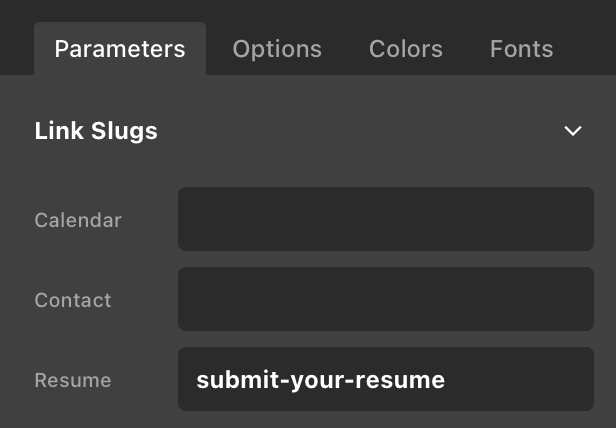Select the Parameters tab
The width and height of the screenshot is (616, 428).
pyautogui.click(x=120, y=49)
